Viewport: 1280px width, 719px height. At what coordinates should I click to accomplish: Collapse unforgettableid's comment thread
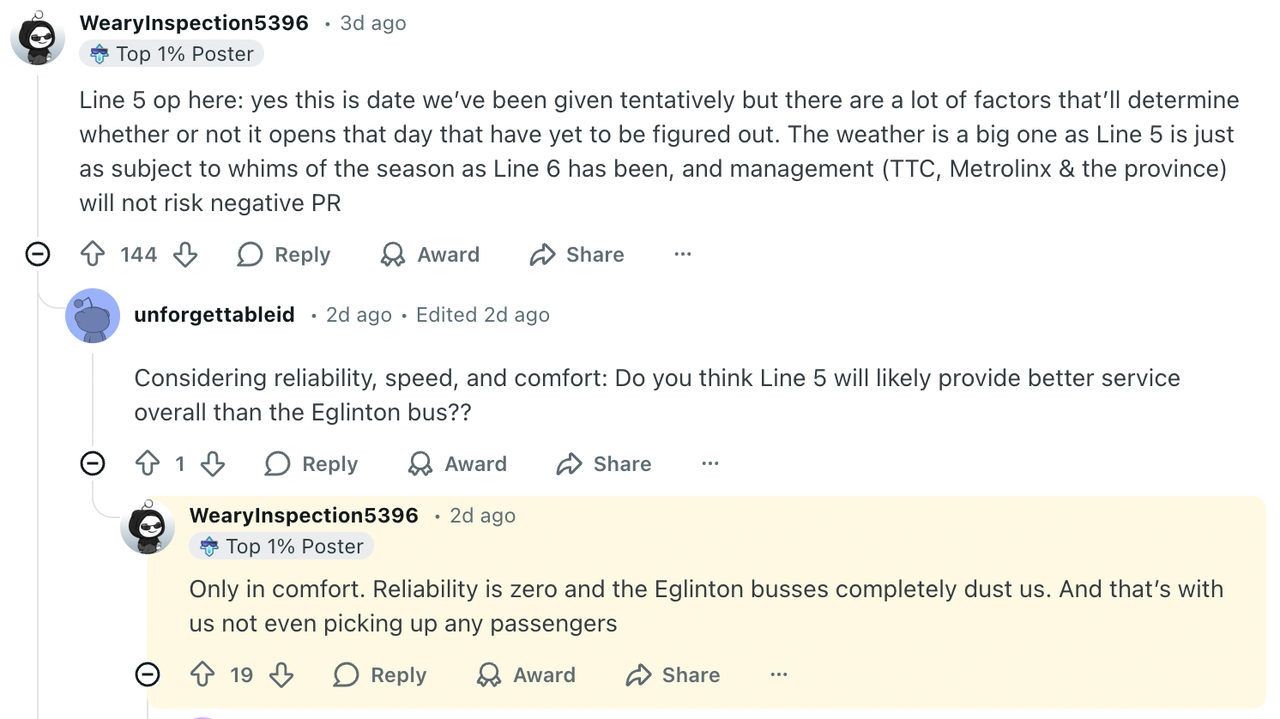92,463
